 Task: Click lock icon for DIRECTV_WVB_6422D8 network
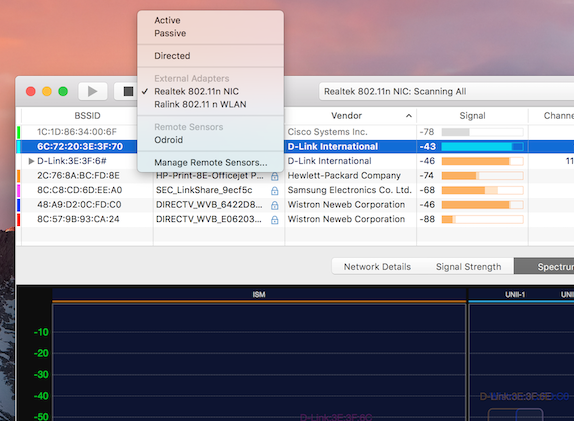(275, 205)
